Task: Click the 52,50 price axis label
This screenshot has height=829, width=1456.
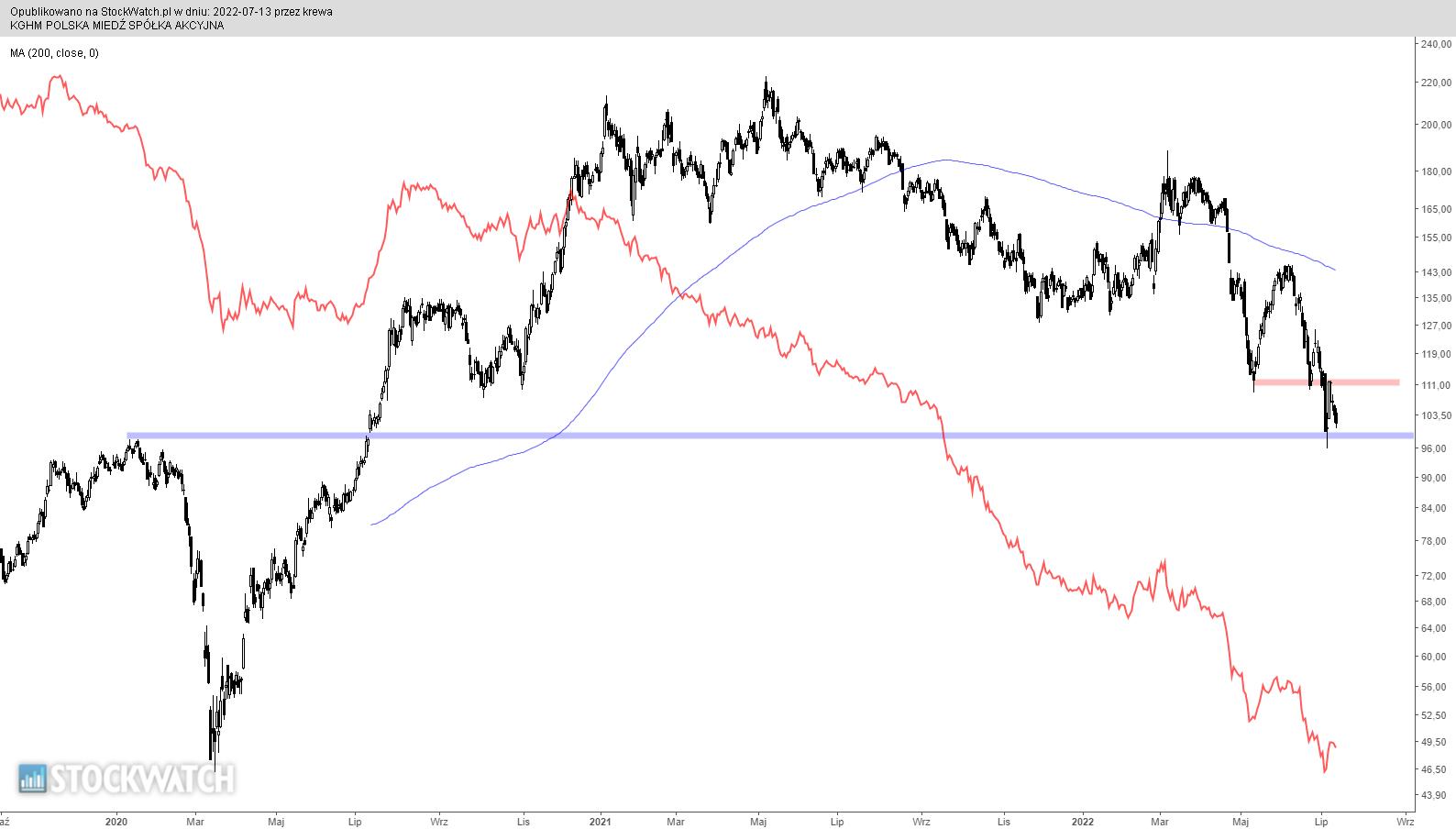Action: (x=1434, y=716)
